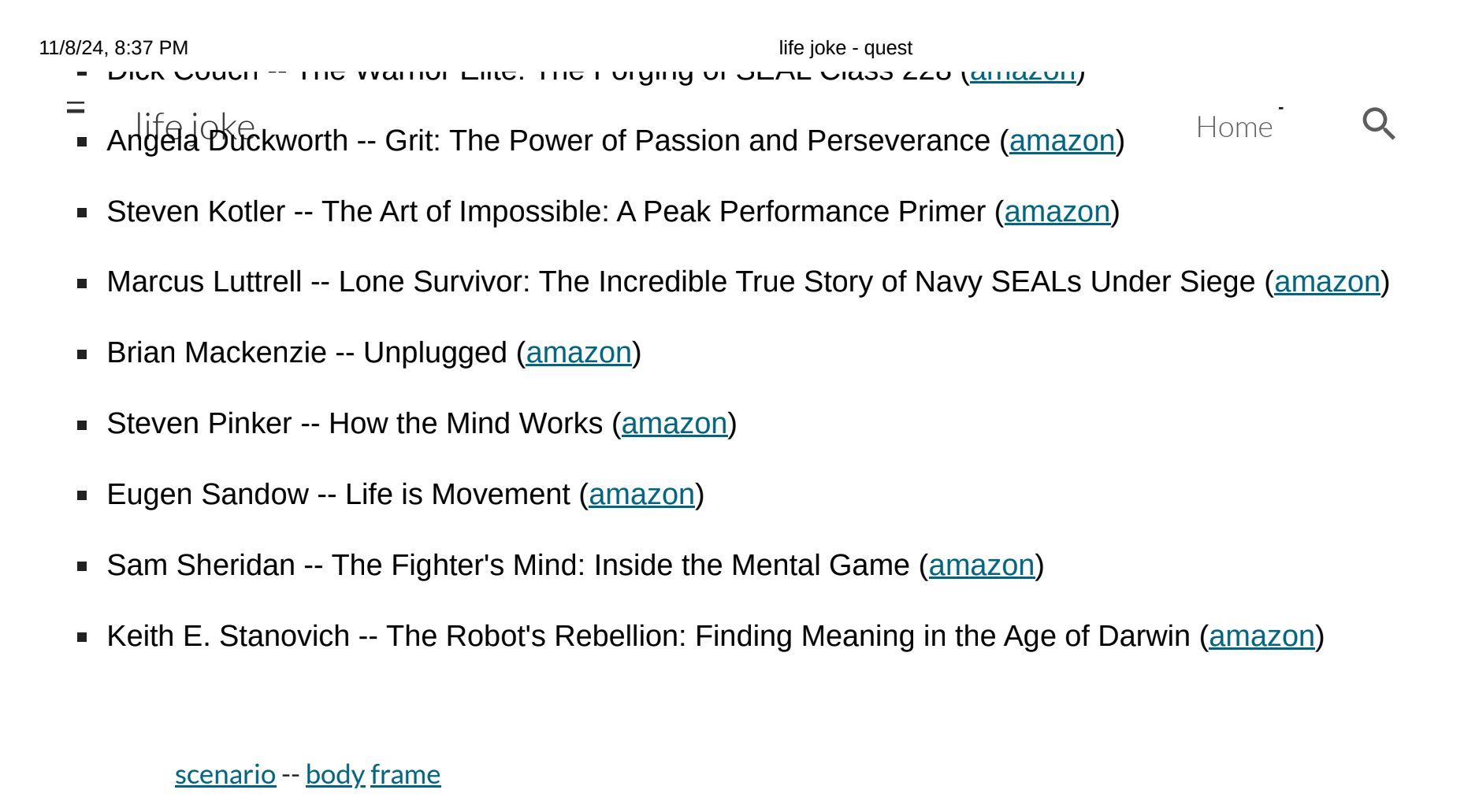Open the Home menu item
The width and height of the screenshot is (1464, 812).
pos(1234,127)
